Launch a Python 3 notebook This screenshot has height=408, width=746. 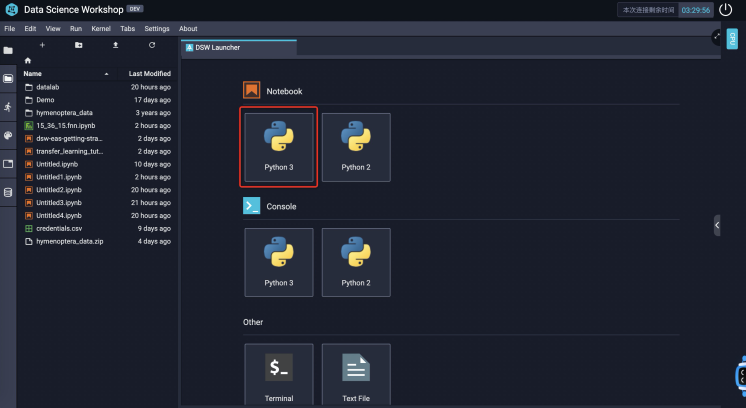(279, 147)
